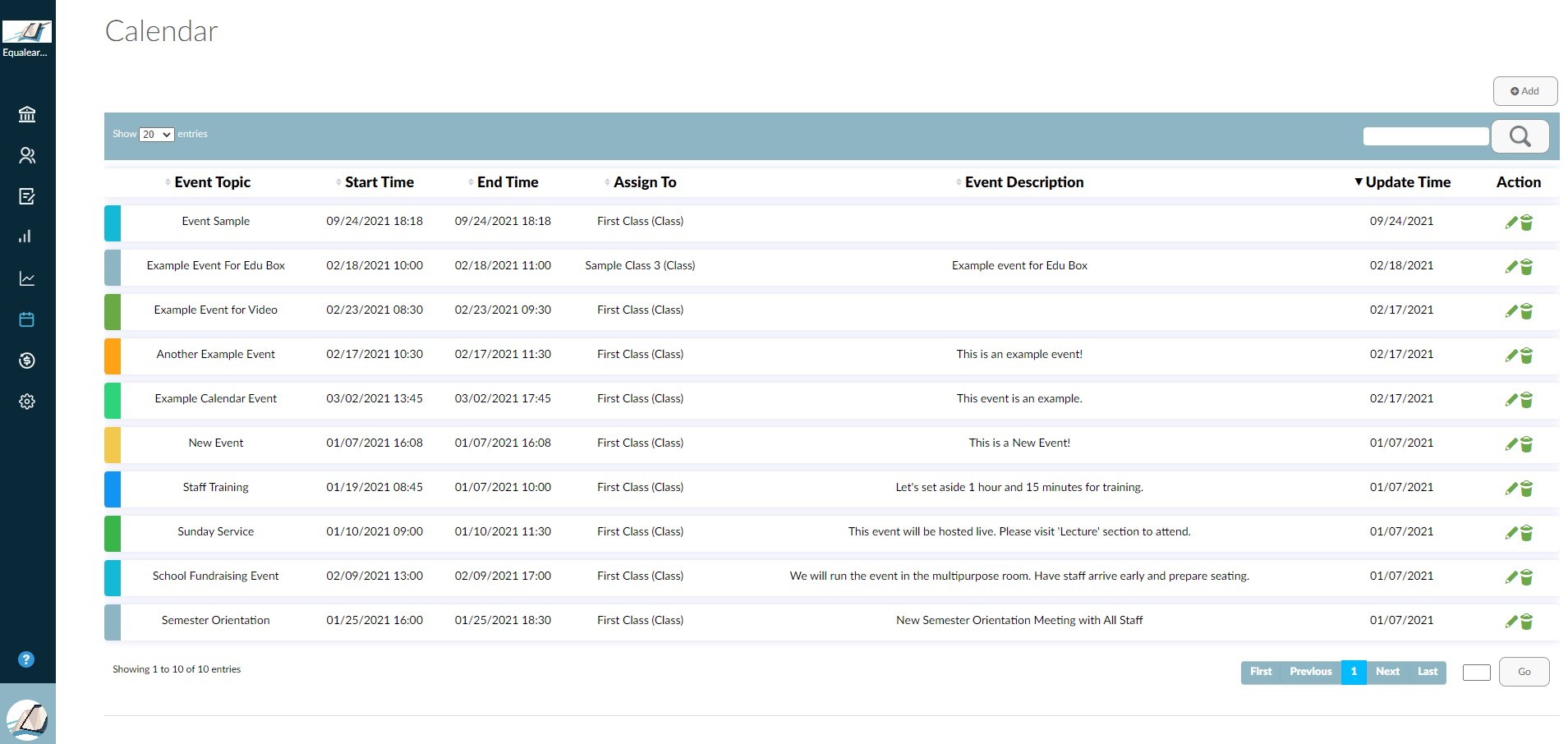Select start time '01/25/2021 16:00'
Image resolution: width=1568 pixels, height=744 pixels.
coord(375,620)
